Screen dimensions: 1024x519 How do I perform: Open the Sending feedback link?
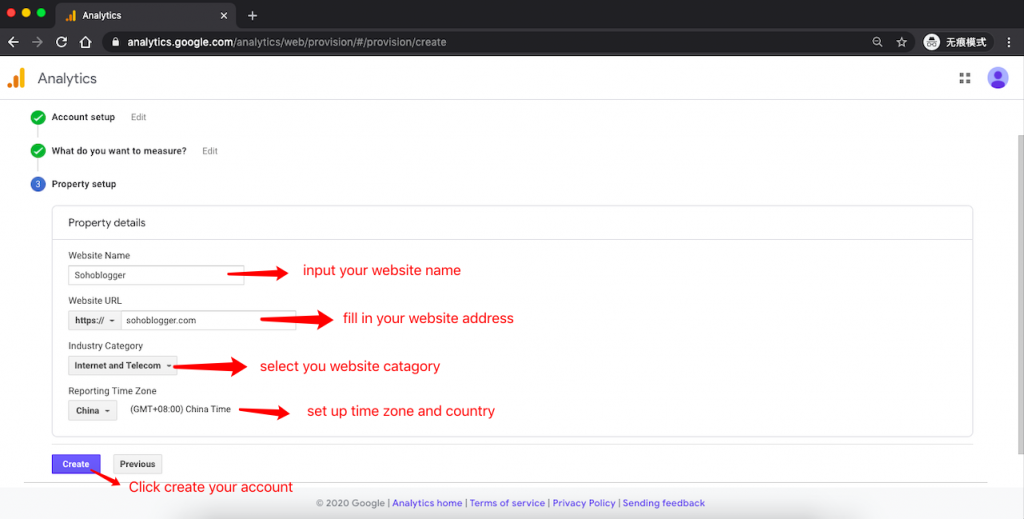tap(664, 503)
